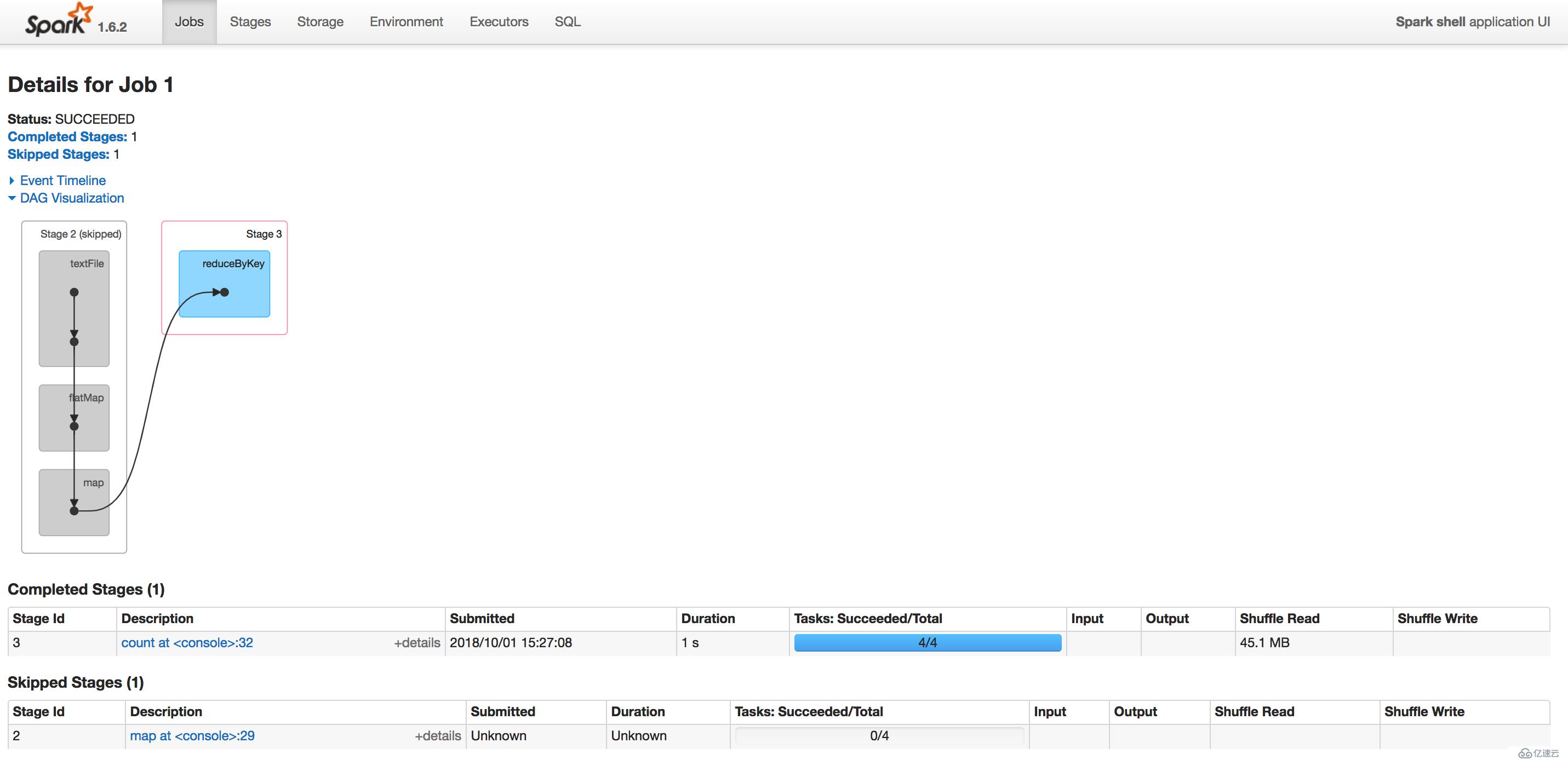
Task: Jump to Skipped Stages link
Action: point(59,154)
